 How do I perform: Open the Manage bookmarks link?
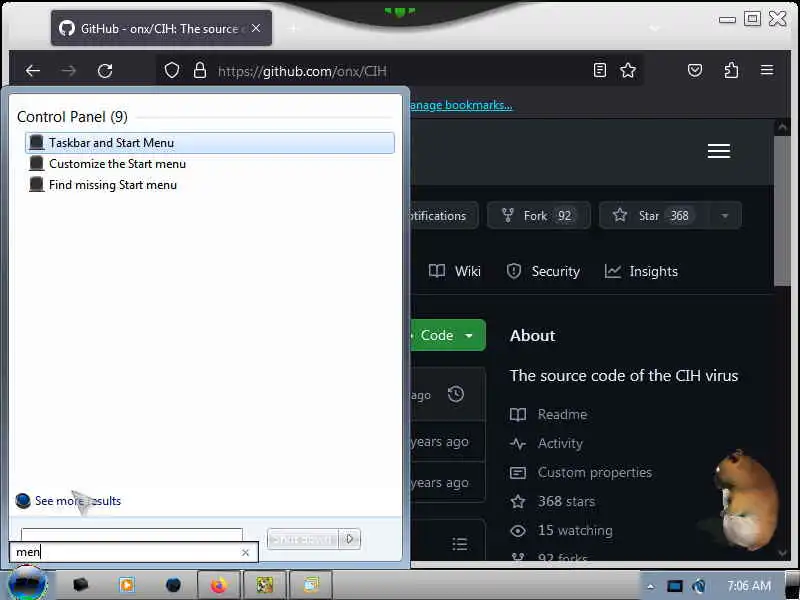tap(461, 105)
